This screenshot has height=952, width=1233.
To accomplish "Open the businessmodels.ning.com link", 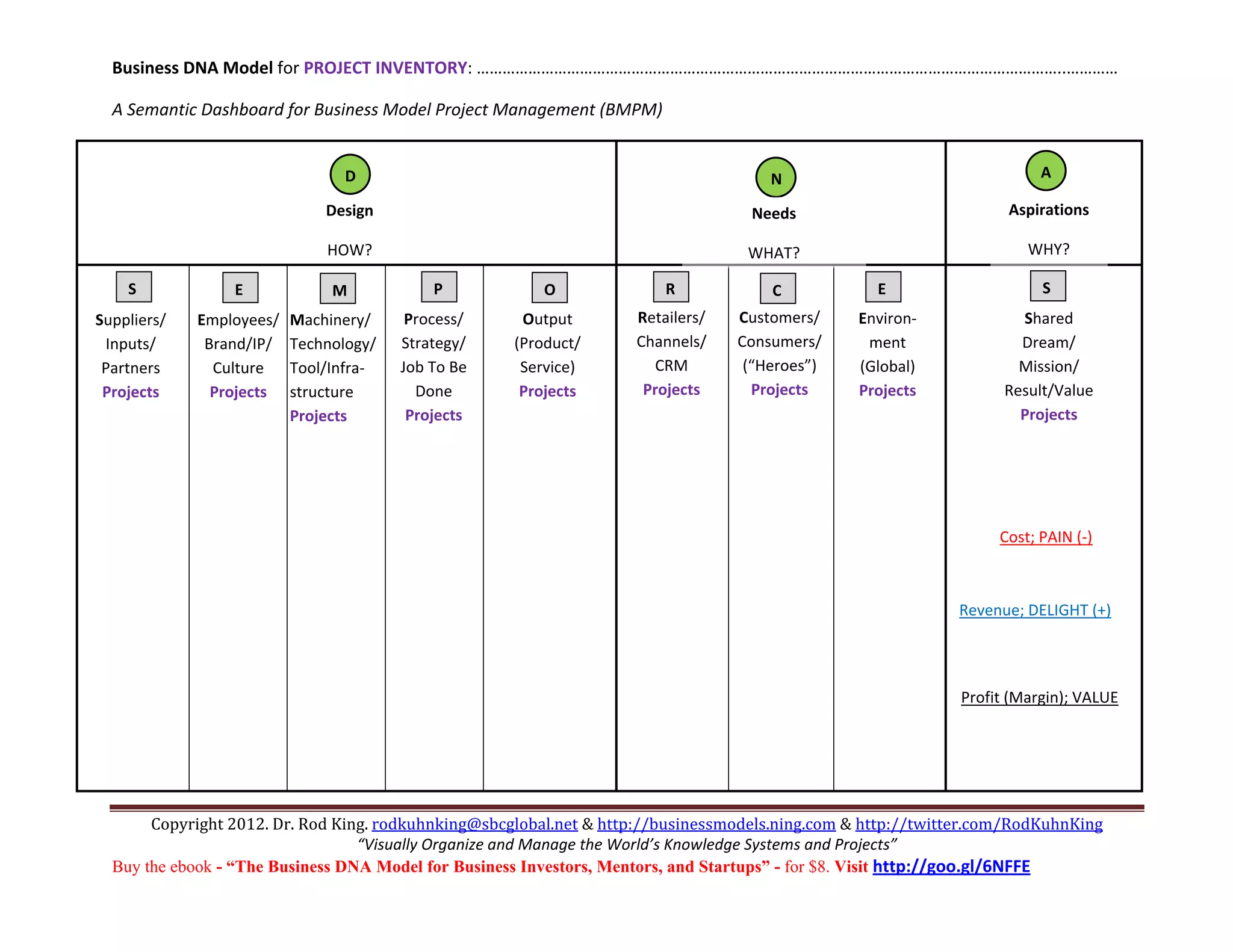I will pos(716,824).
